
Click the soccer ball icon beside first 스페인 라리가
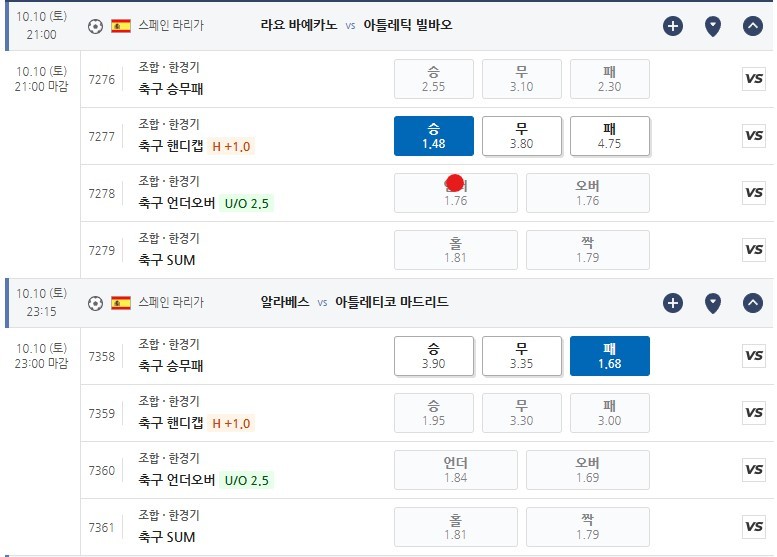coord(95,26)
